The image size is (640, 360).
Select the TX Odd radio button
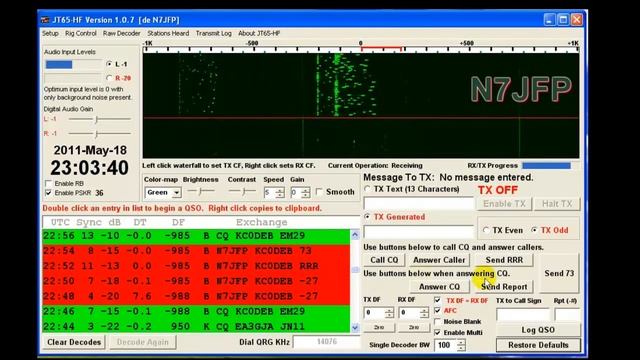pos(534,230)
